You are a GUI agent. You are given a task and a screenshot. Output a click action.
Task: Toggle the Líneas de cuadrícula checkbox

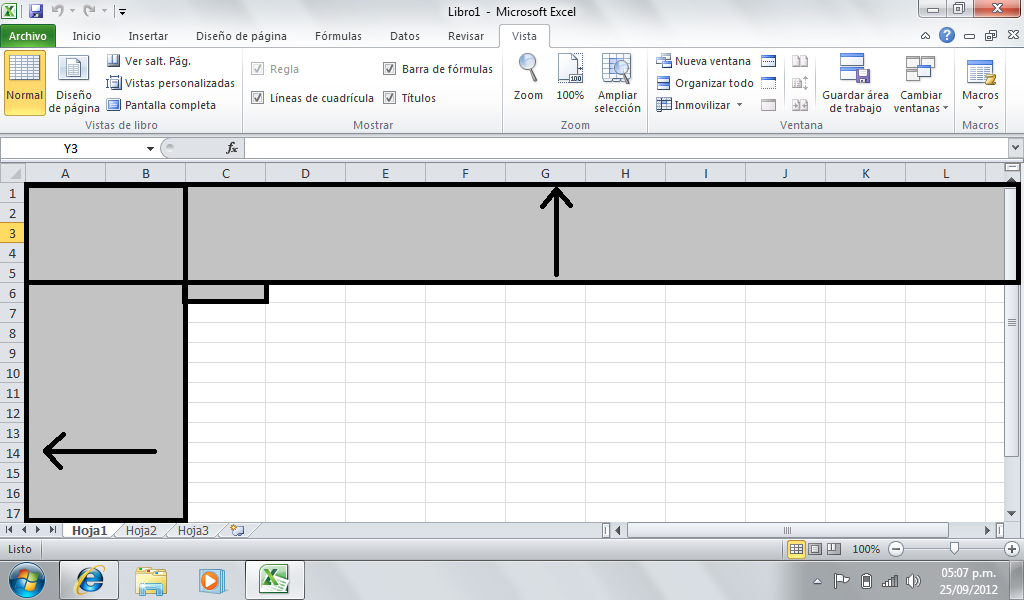pos(256,97)
